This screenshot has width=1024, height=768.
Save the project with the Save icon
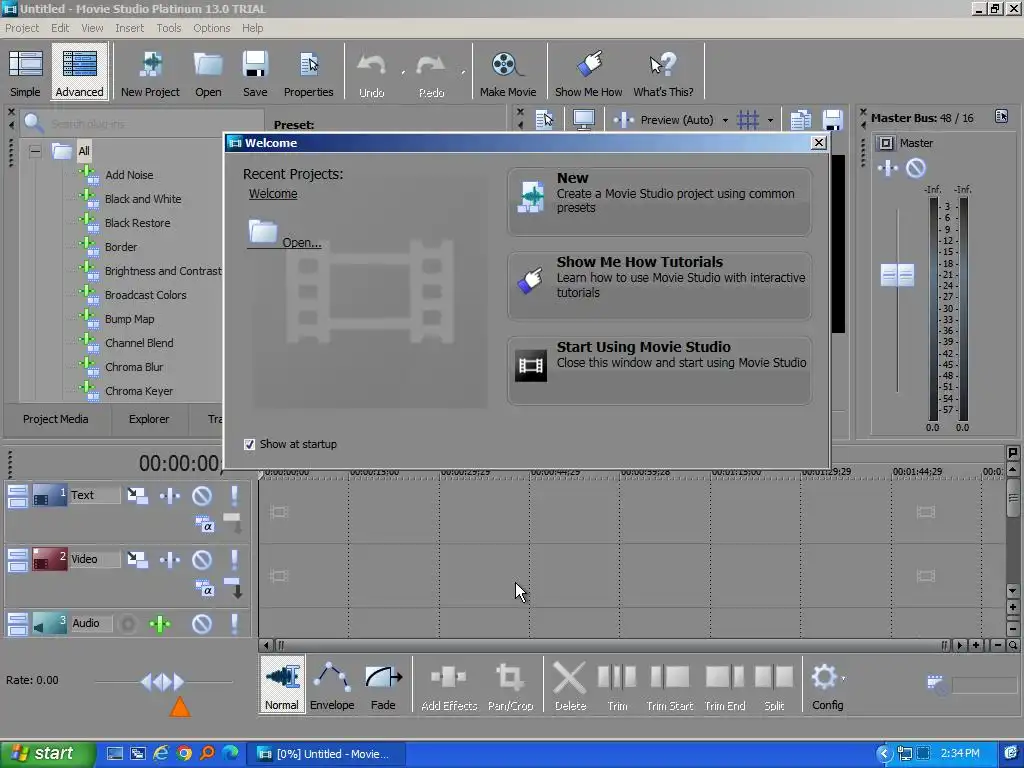[255, 73]
